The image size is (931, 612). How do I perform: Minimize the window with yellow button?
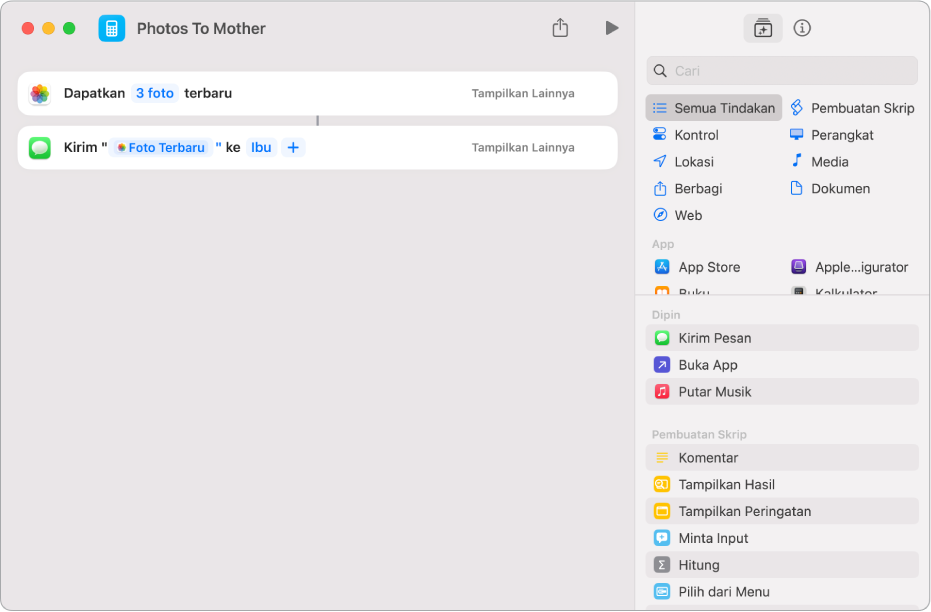click(x=49, y=28)
